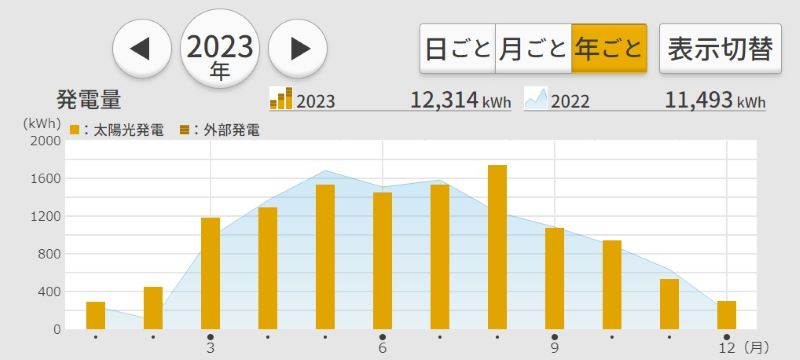Click the 12,314 kWh total for 2023

click(x=460, y=100)
